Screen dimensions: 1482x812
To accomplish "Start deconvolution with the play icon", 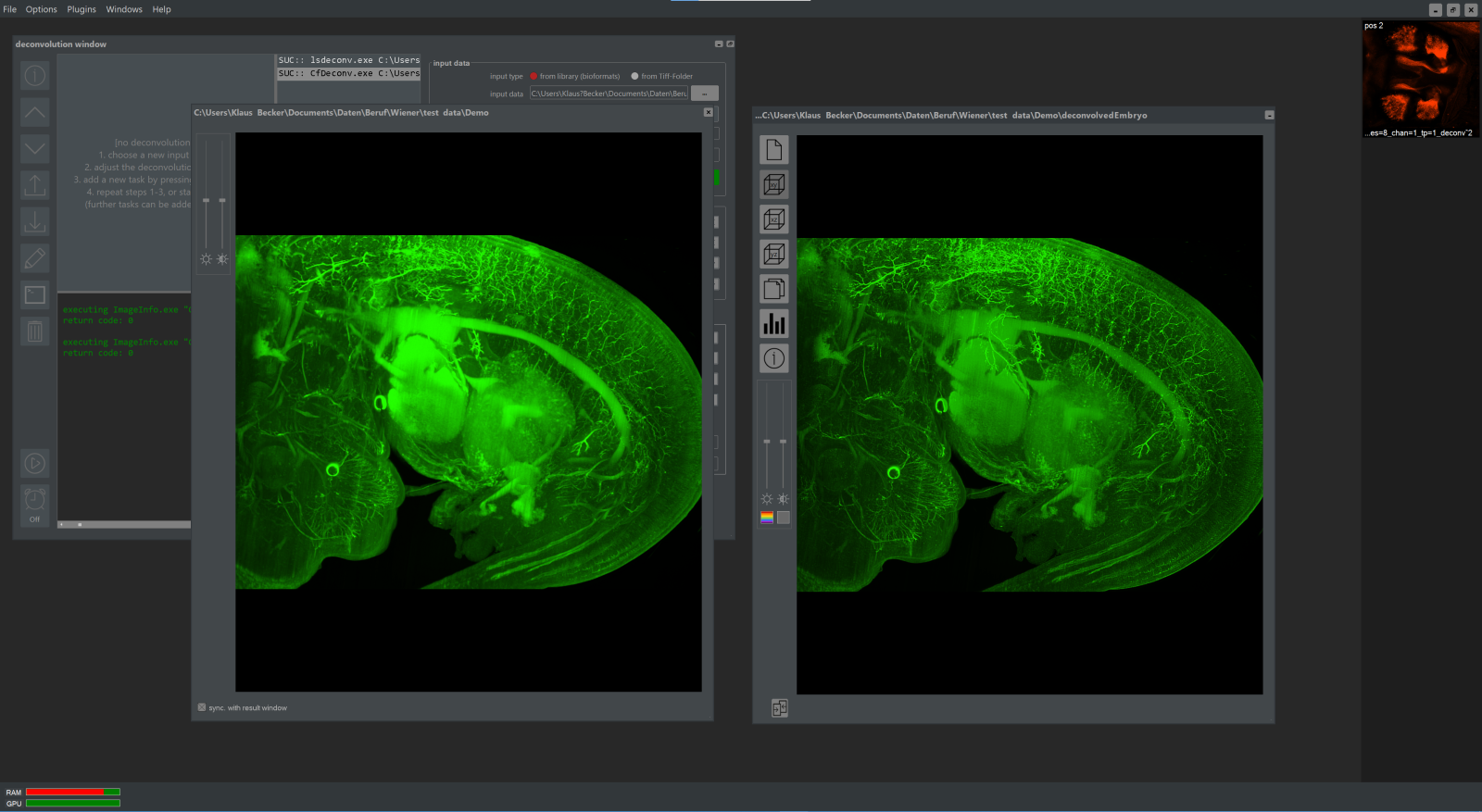I will [x=34, y=463].
